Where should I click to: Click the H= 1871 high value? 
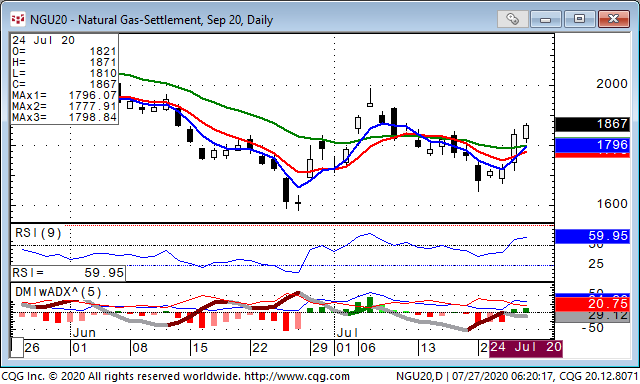coord(64,62)
